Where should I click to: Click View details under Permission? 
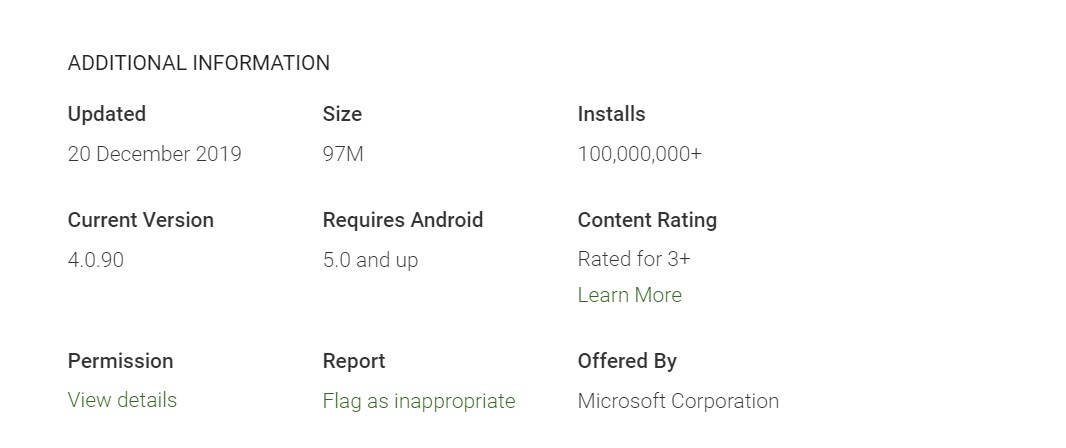point(122,400)
